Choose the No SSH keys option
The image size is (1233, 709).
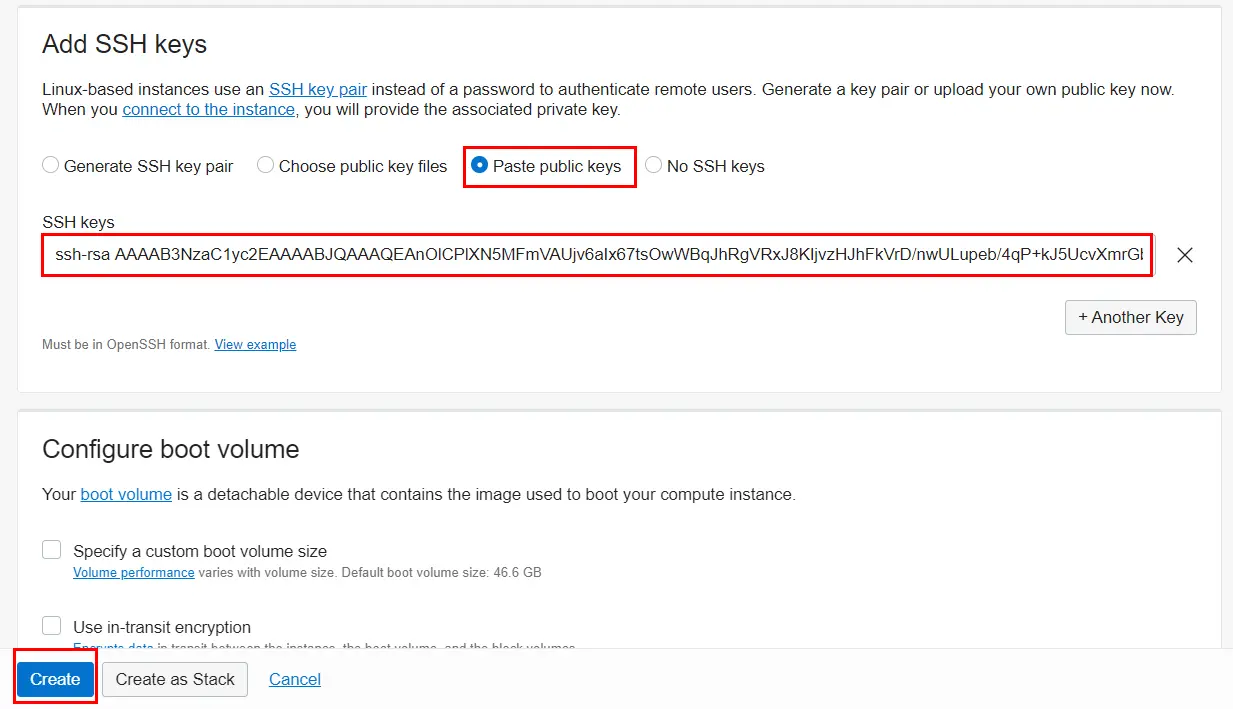pos(654,166)
